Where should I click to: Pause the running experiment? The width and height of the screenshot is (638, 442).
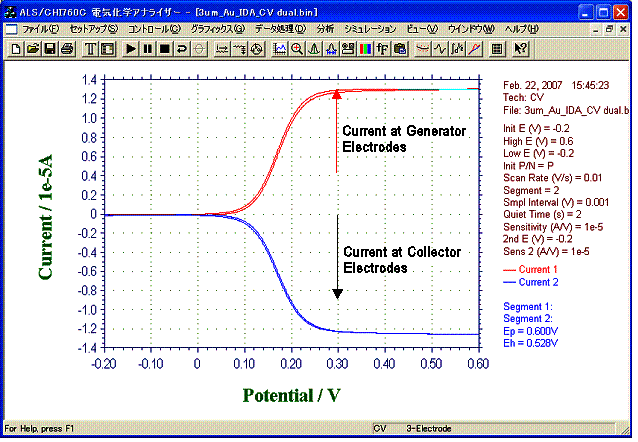click(x=148, y=48)
